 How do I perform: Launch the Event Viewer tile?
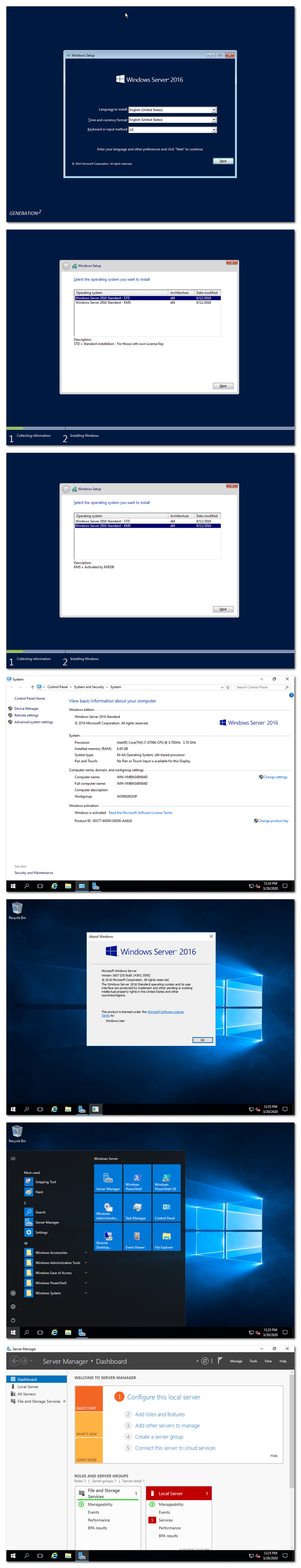click(137, 1236)
